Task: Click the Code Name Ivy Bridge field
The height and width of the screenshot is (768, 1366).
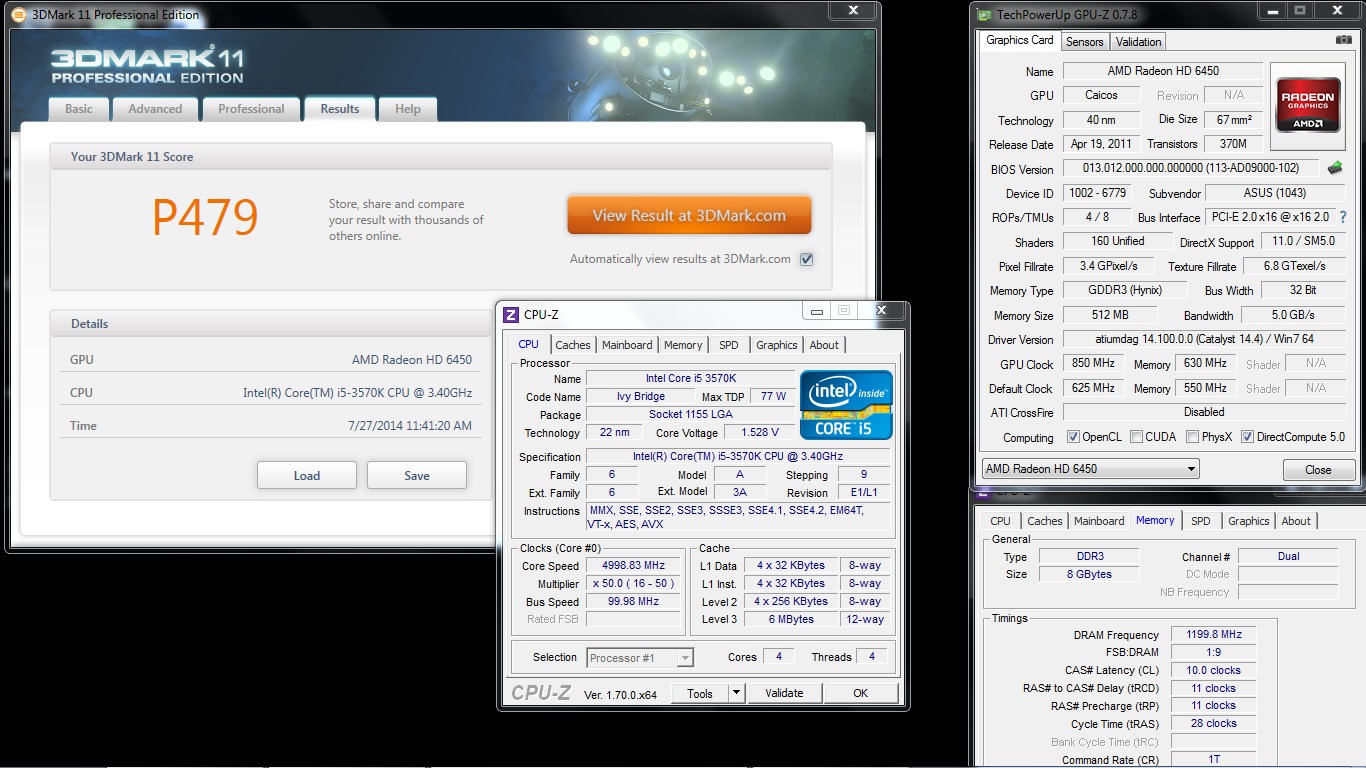Action: coord(638,397)
